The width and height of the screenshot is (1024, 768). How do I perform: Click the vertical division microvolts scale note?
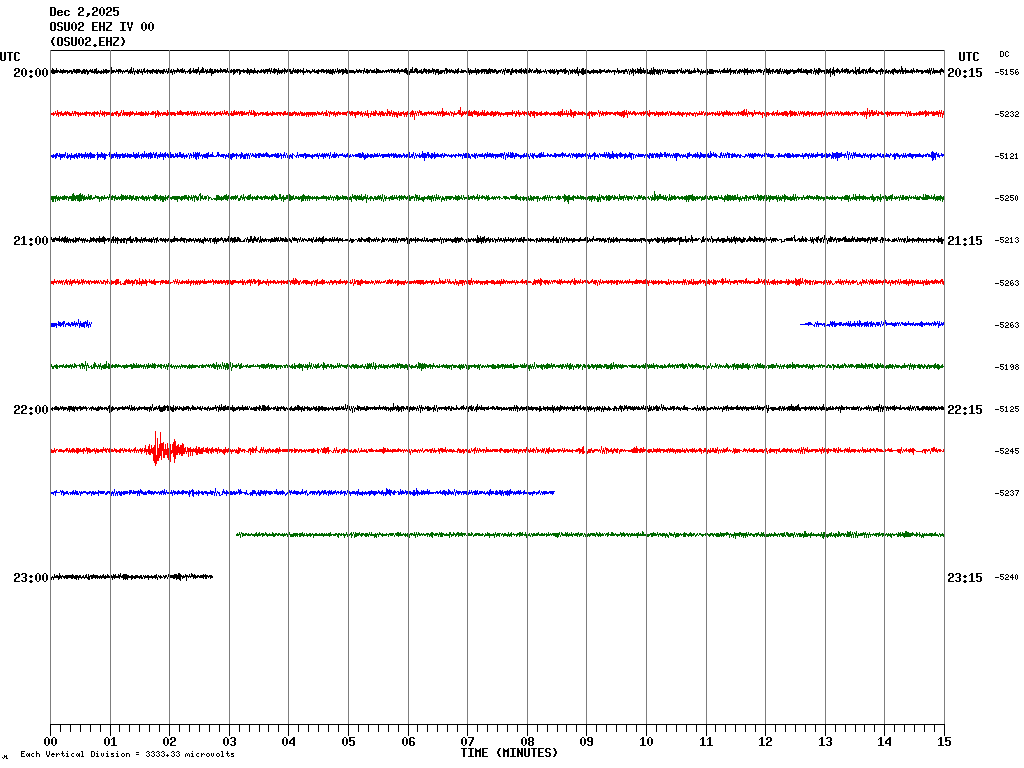pyautogui.click(x=127, y=755)
